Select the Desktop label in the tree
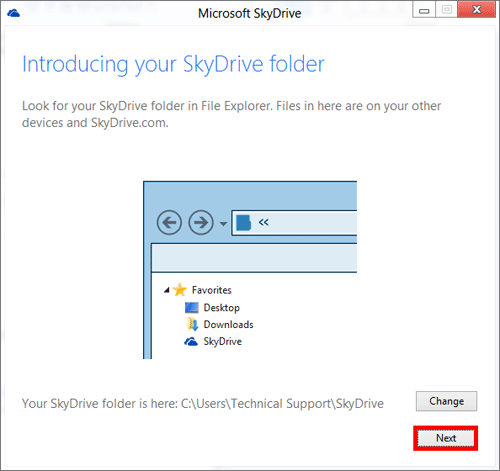The width and height of the screenshot is (500, 471). click(222, 308)
